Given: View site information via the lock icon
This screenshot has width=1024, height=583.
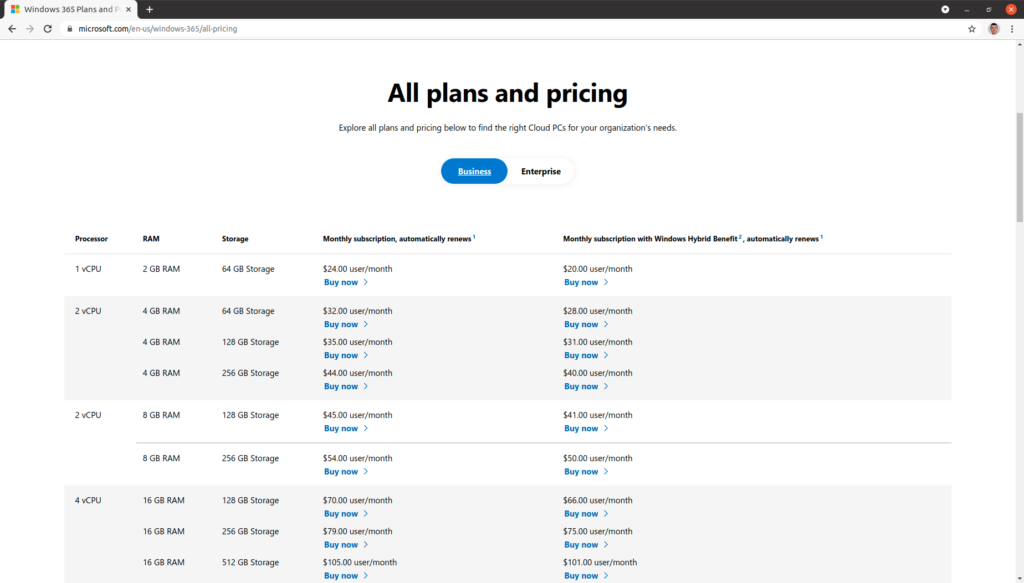Looking at the screenshot, I should coord(69,29).
